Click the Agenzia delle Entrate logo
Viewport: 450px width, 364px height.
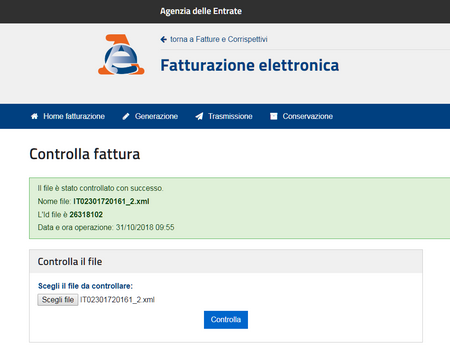point(121,54)
